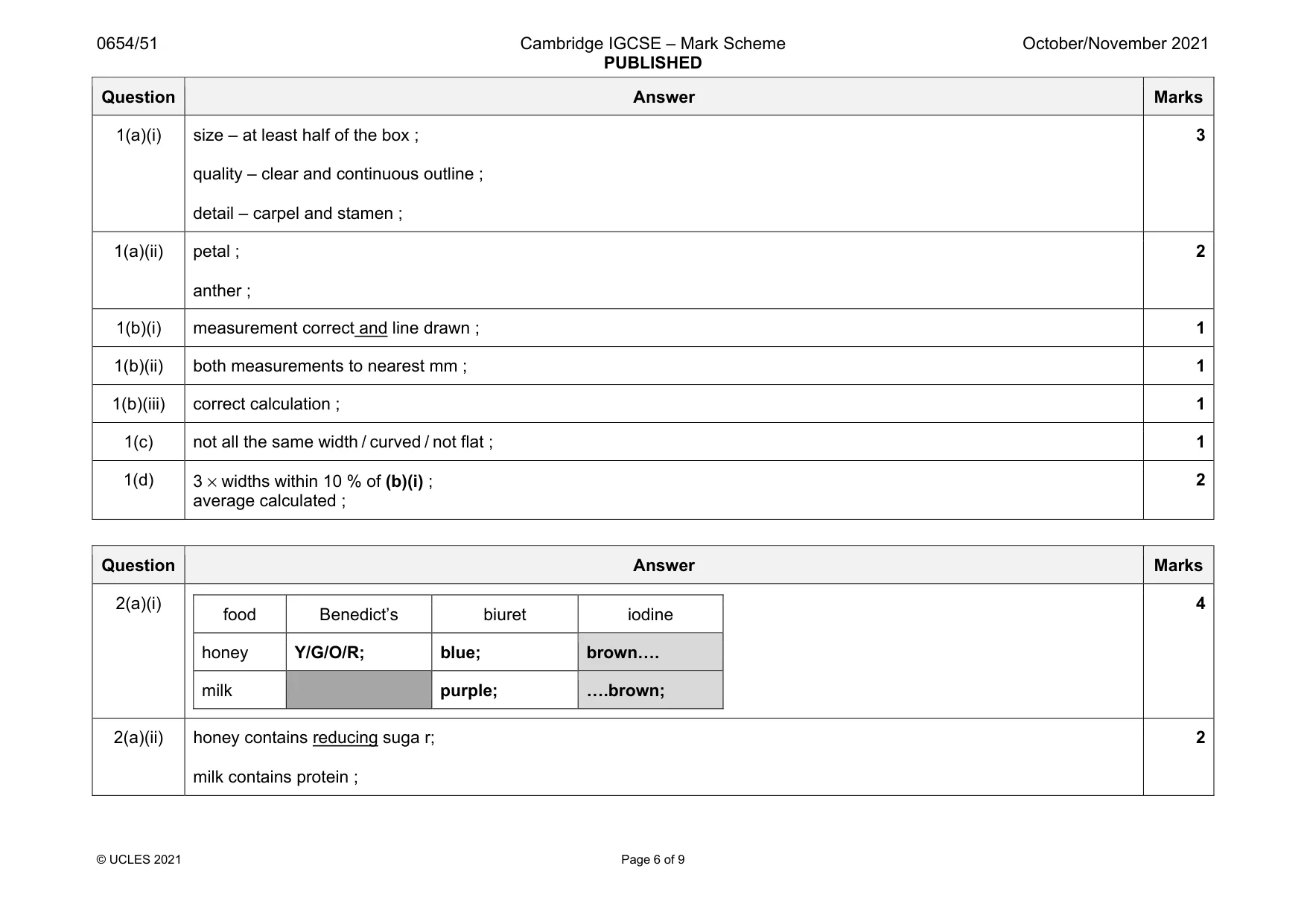This screenshot has height=924, width=1307.
Task: Click the 'correct calculation ;' answer
Action: pyautogui.click(x=266, y=404)
